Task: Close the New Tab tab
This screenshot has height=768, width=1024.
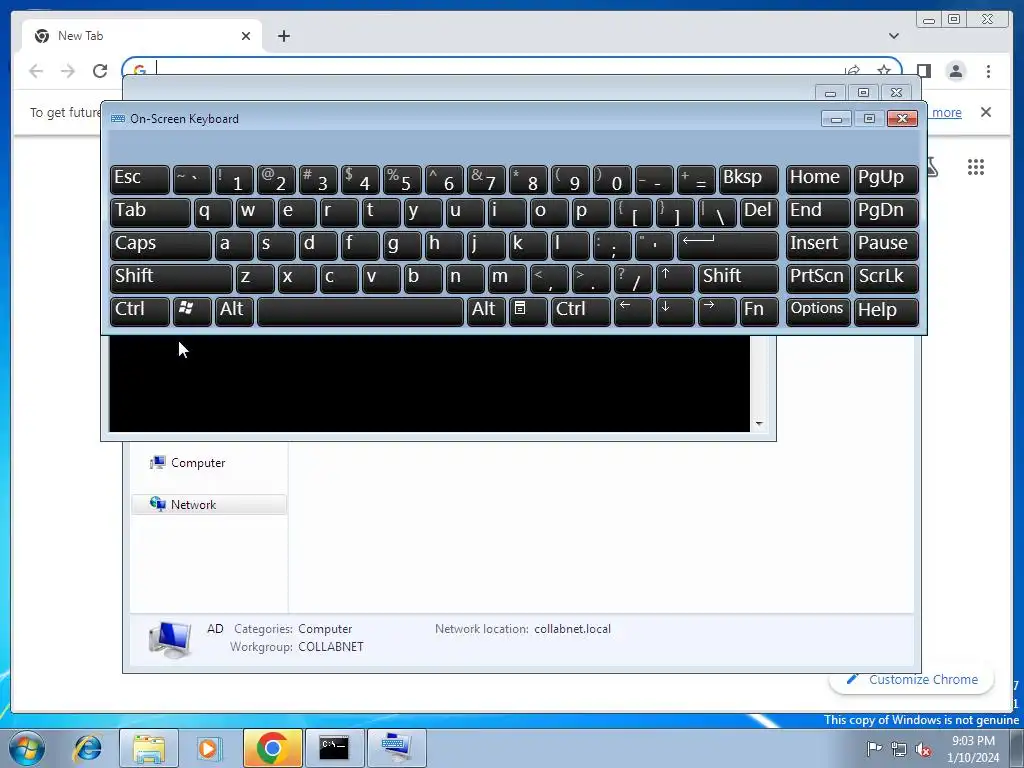Action: (x=246, y=36)
